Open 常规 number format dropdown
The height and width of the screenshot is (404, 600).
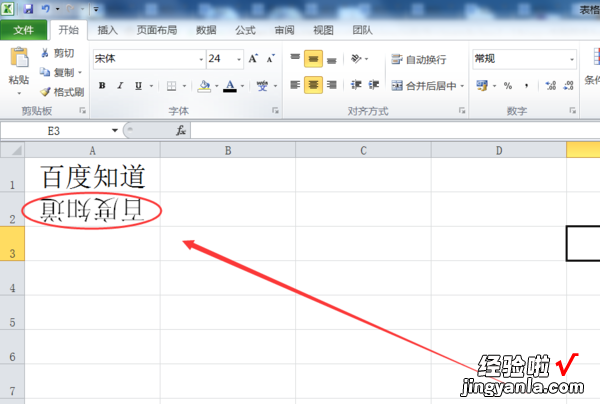[x=572, y=59]
